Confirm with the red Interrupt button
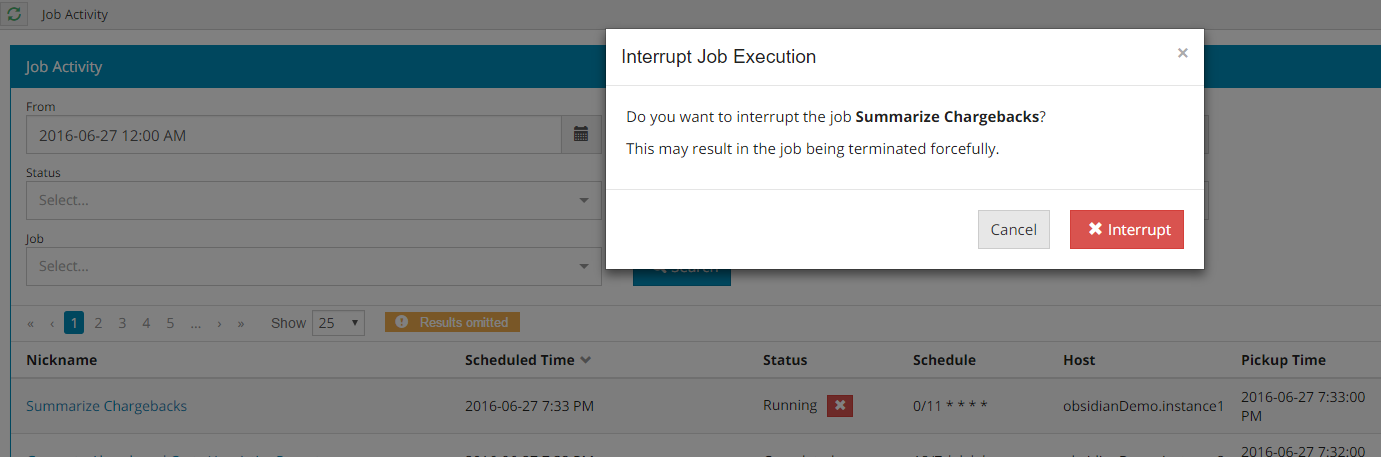 coord(1127,230)
